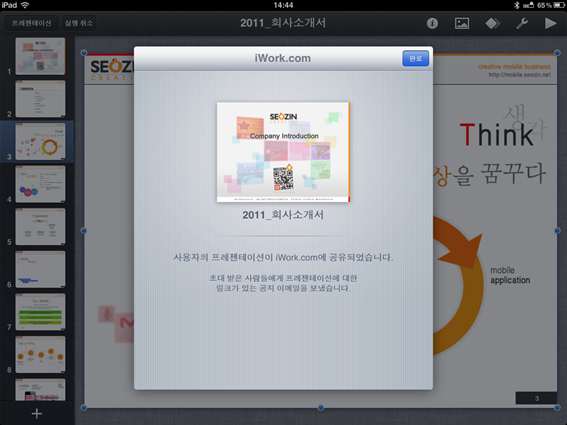Click the bottom-center selection handle of slide
Screen dimensions: 567x425
pos(320,408)
